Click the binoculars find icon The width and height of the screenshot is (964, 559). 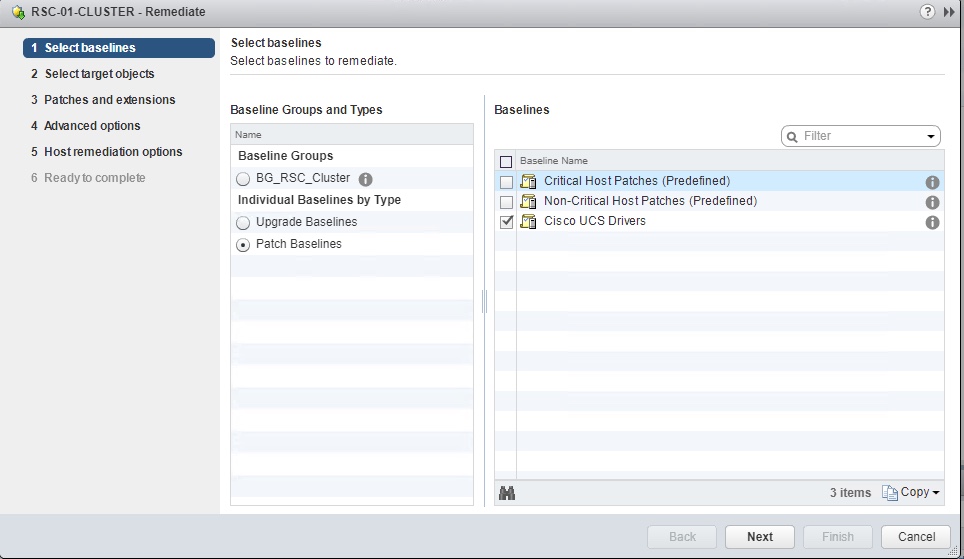pos(507,493)
